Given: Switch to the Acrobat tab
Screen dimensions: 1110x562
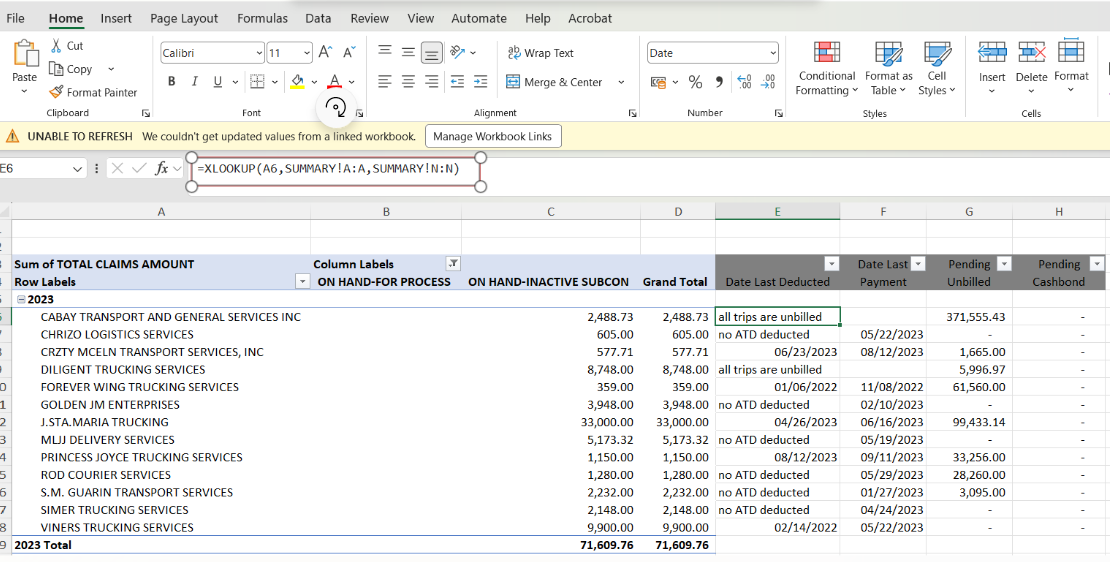Looking at the screenshot, I should pos(590,18).
